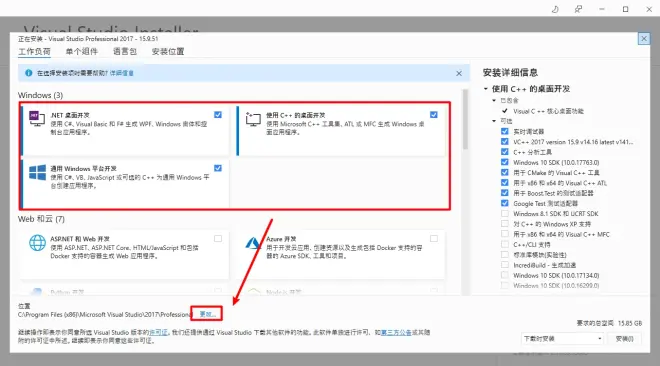This screenshot has width=660, height=366.
Task: Check 用于 x86 和 x64 的 Visual C++ MFC checkbox
Action: 505,234
